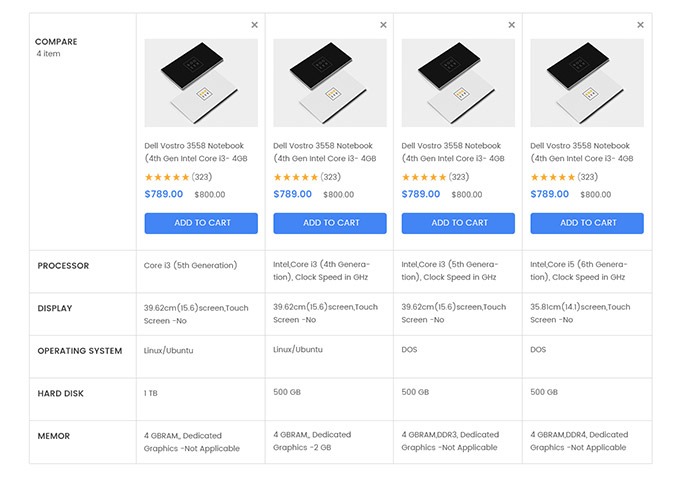The image size is (683, 481).
Task: Open third product's thumbnail image
Action: (x=458, y=83)
